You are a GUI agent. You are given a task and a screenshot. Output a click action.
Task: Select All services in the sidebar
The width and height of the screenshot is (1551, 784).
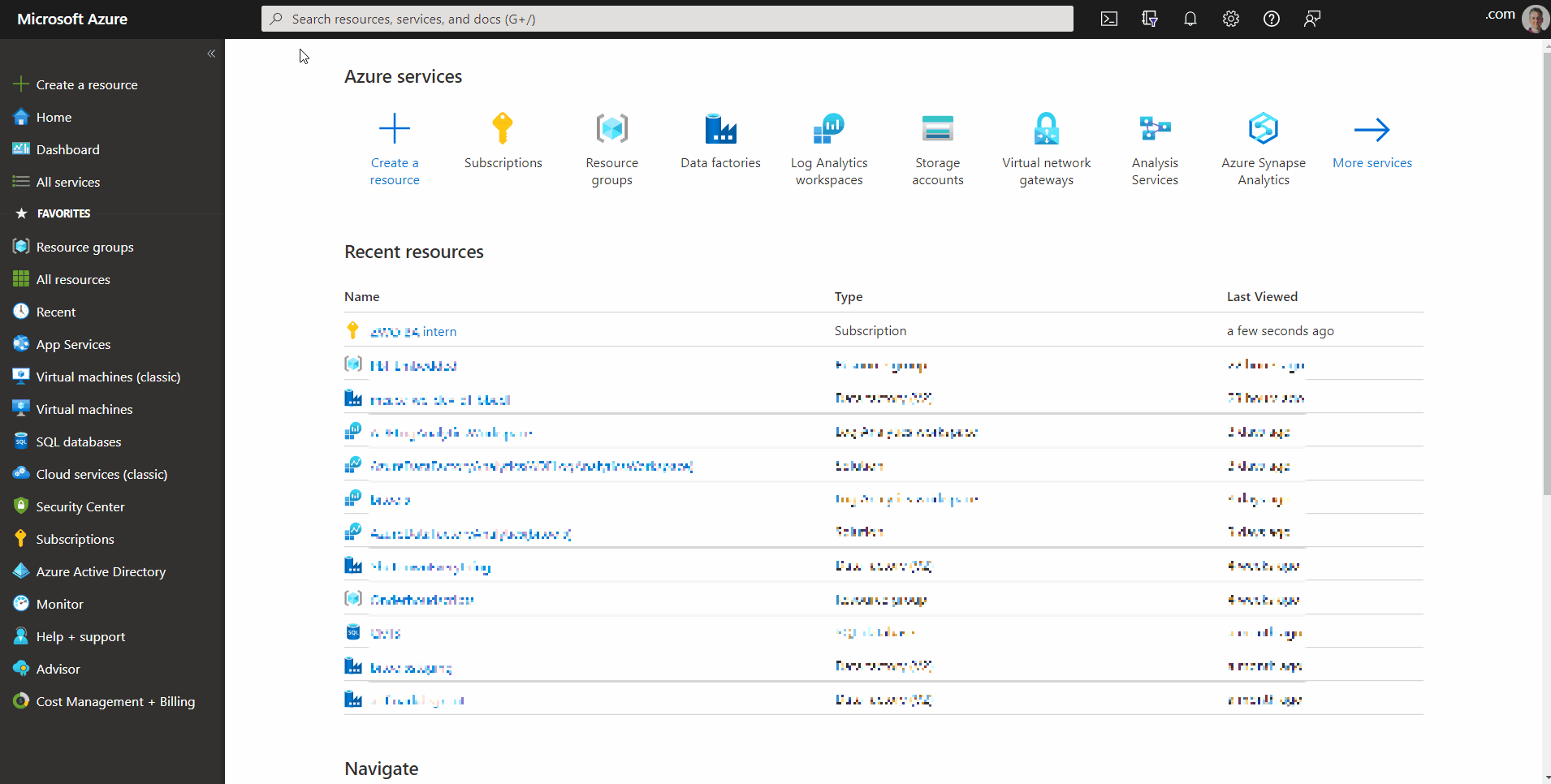click(67, 182)
